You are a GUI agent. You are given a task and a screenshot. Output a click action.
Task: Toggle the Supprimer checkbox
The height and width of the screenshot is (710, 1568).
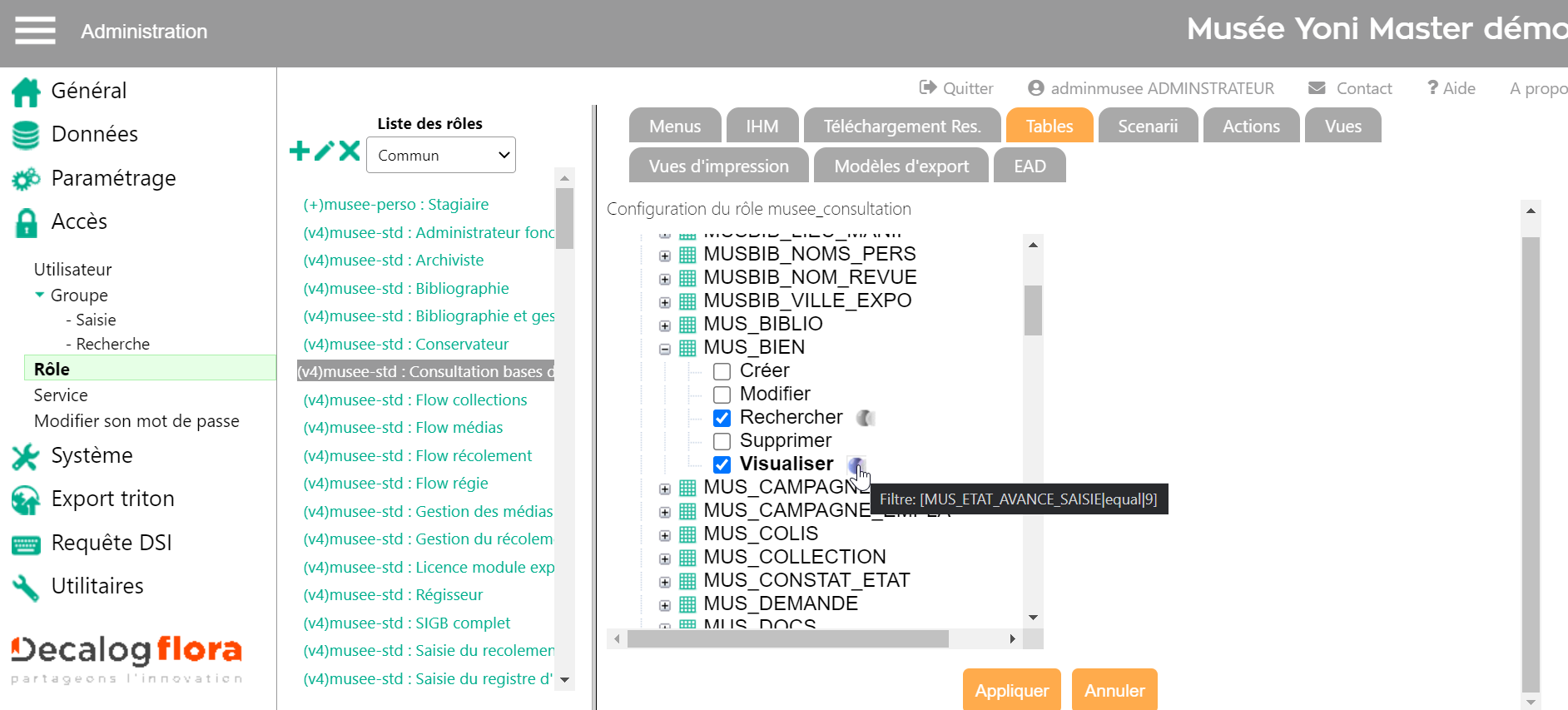pyautogui.click(x=722, y=441)
